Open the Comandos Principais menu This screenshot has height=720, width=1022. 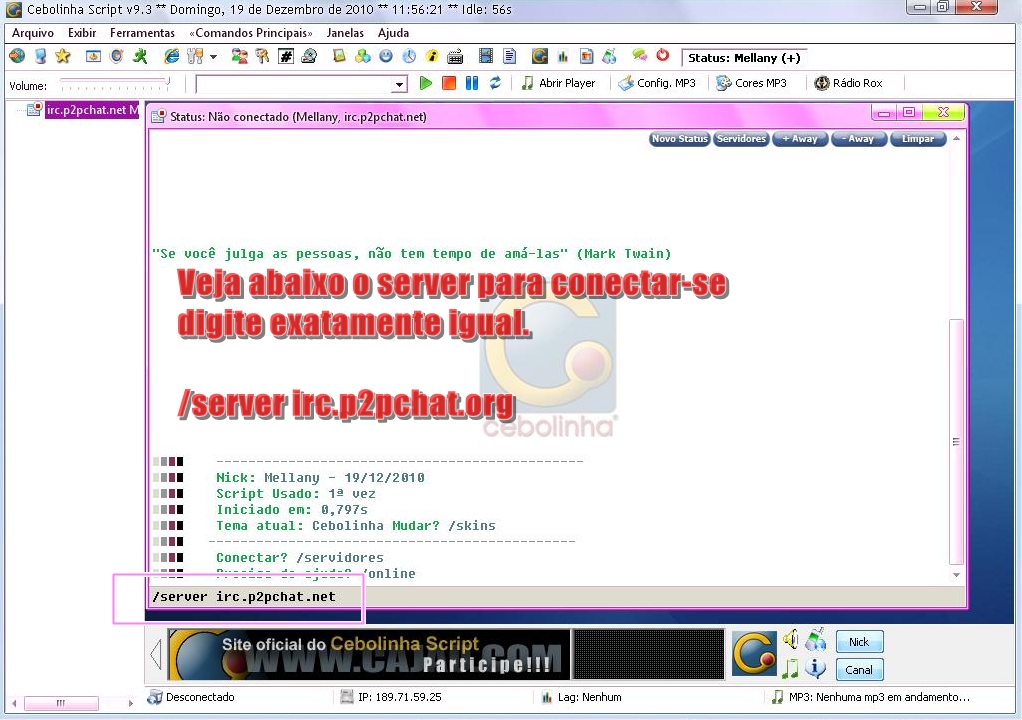tap(251, 33)
